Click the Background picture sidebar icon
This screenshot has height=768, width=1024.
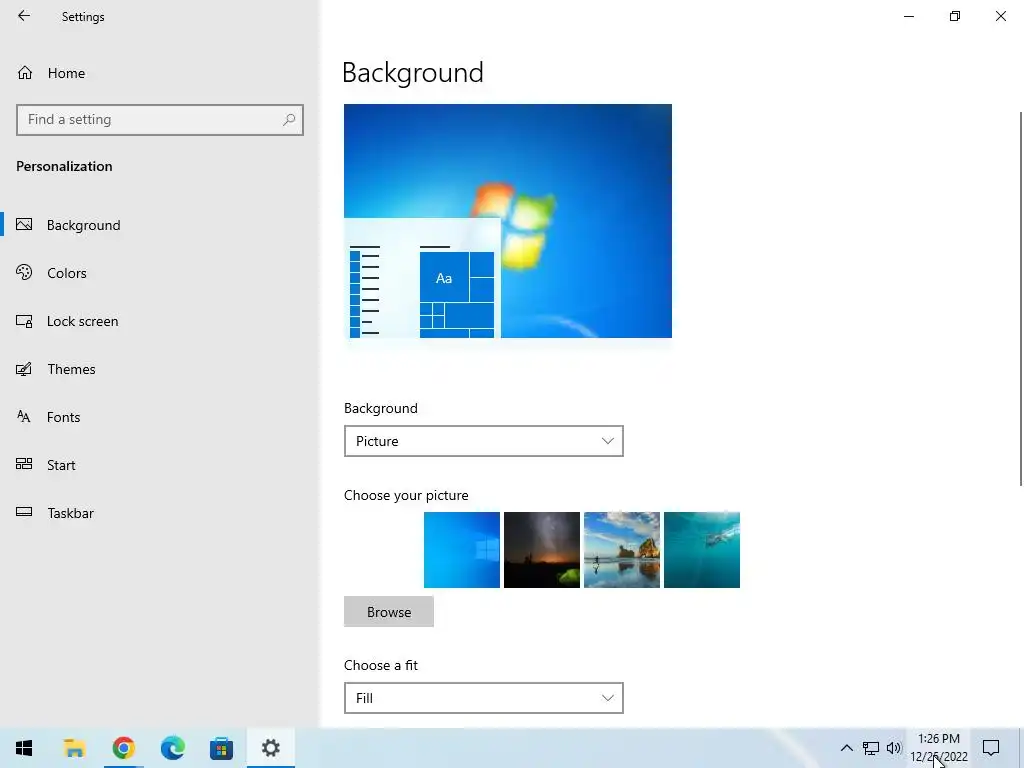click(x=24, y=225)
